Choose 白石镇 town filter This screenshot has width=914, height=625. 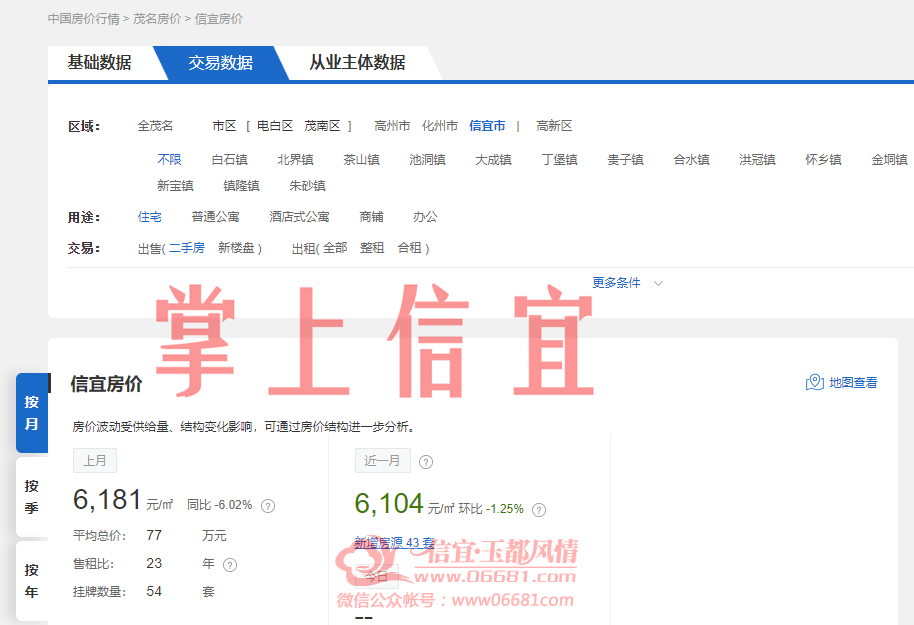230,160
